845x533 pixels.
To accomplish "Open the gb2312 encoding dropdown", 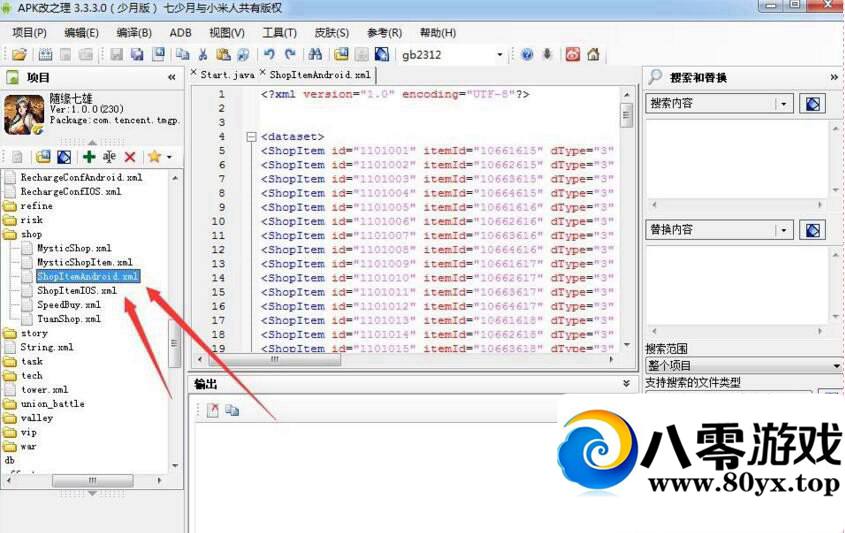I will 499,55.
